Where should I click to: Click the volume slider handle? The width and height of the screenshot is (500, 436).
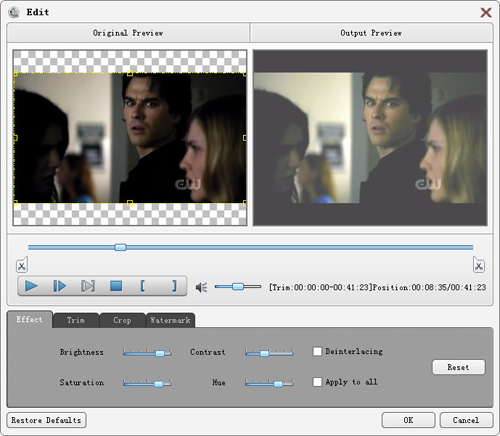[238, 286]
